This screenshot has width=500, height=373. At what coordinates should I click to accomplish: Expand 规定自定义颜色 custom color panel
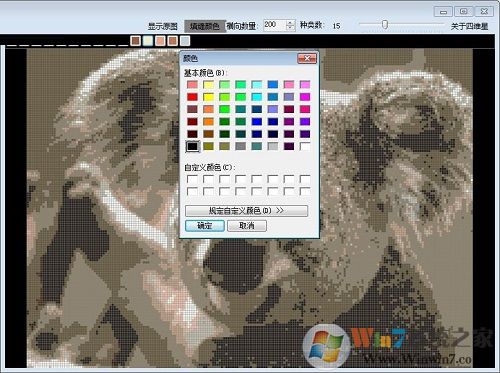click(x=246, y=211)
